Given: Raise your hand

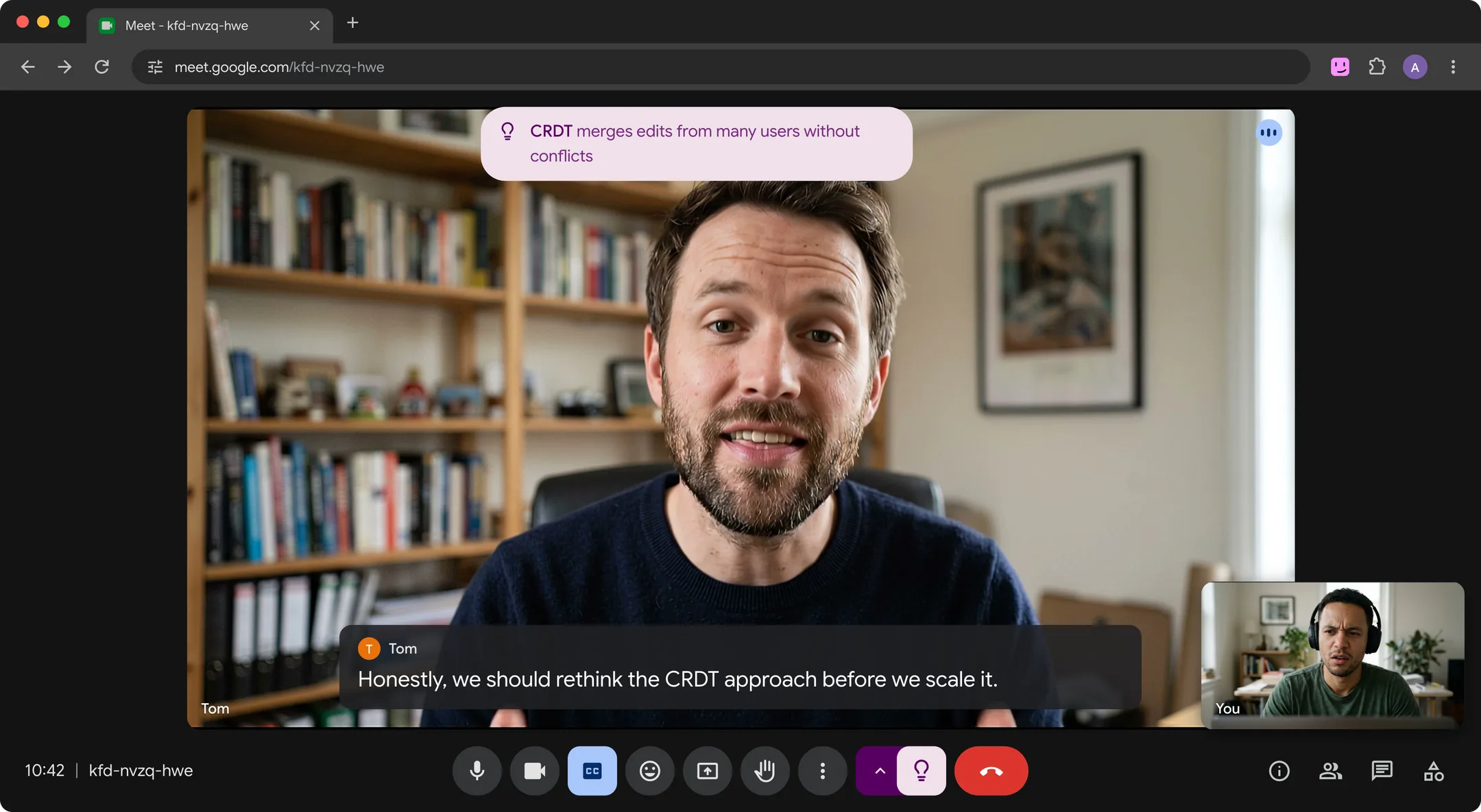Looking at the screenshot, I should 765,771.
